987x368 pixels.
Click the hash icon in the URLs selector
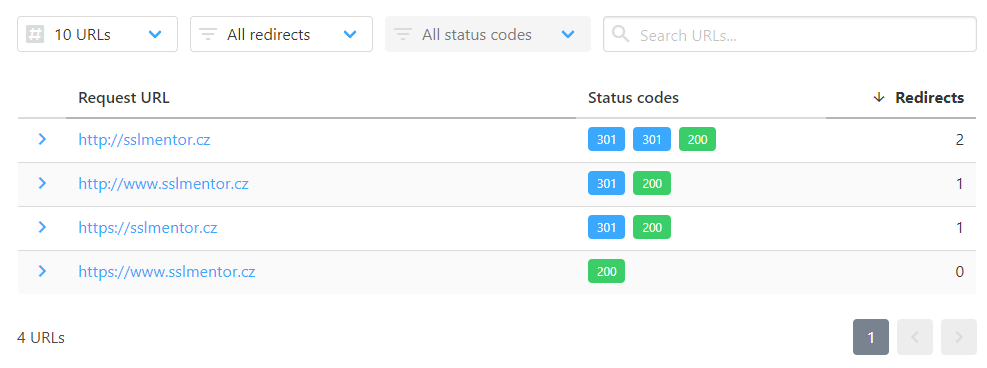[x=35, y=34]
